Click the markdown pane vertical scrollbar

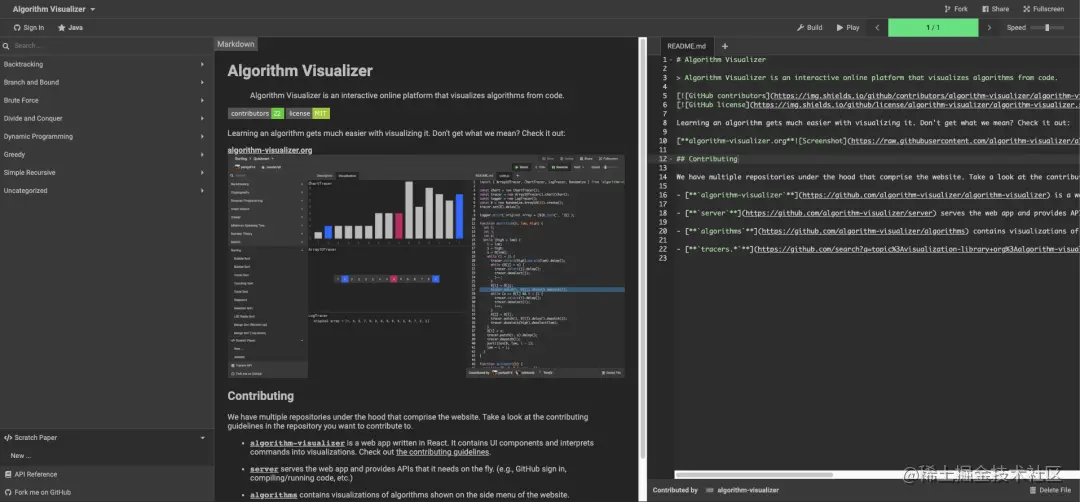pyautogui.click(x=643, y=248)
